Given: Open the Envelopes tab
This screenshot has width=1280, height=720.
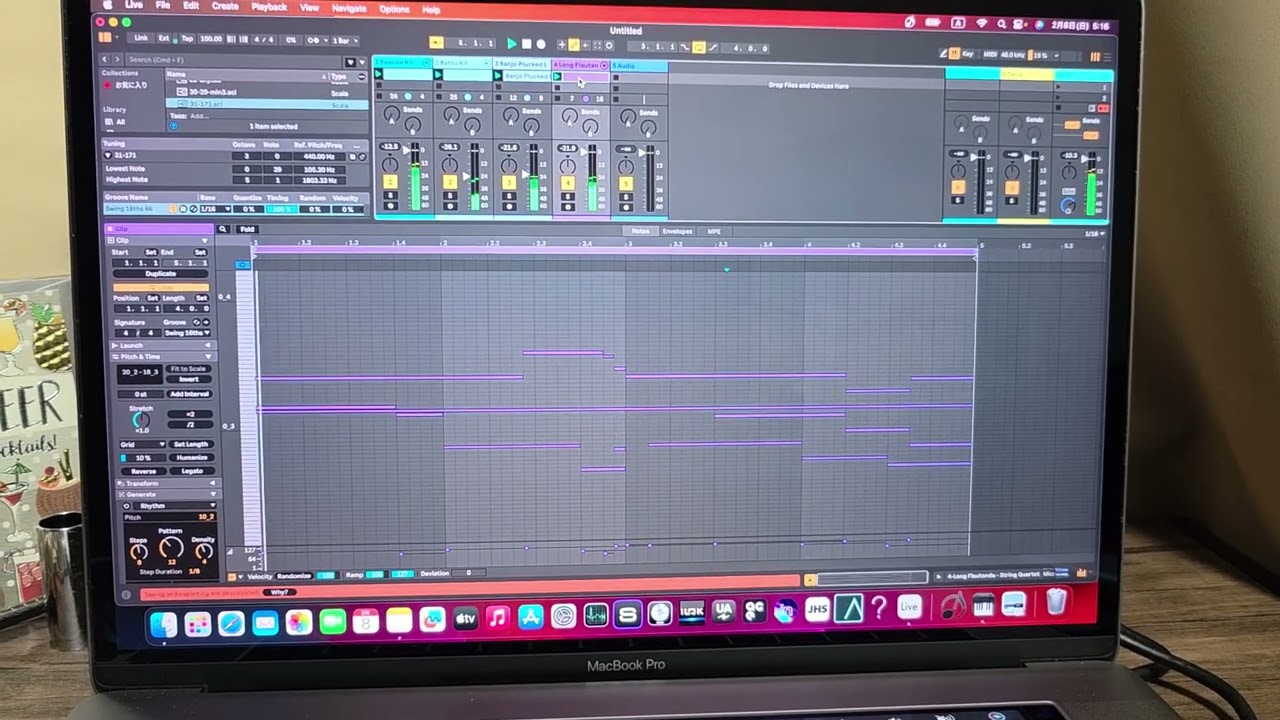Looking at the screenshot, I should coord(678,231).
